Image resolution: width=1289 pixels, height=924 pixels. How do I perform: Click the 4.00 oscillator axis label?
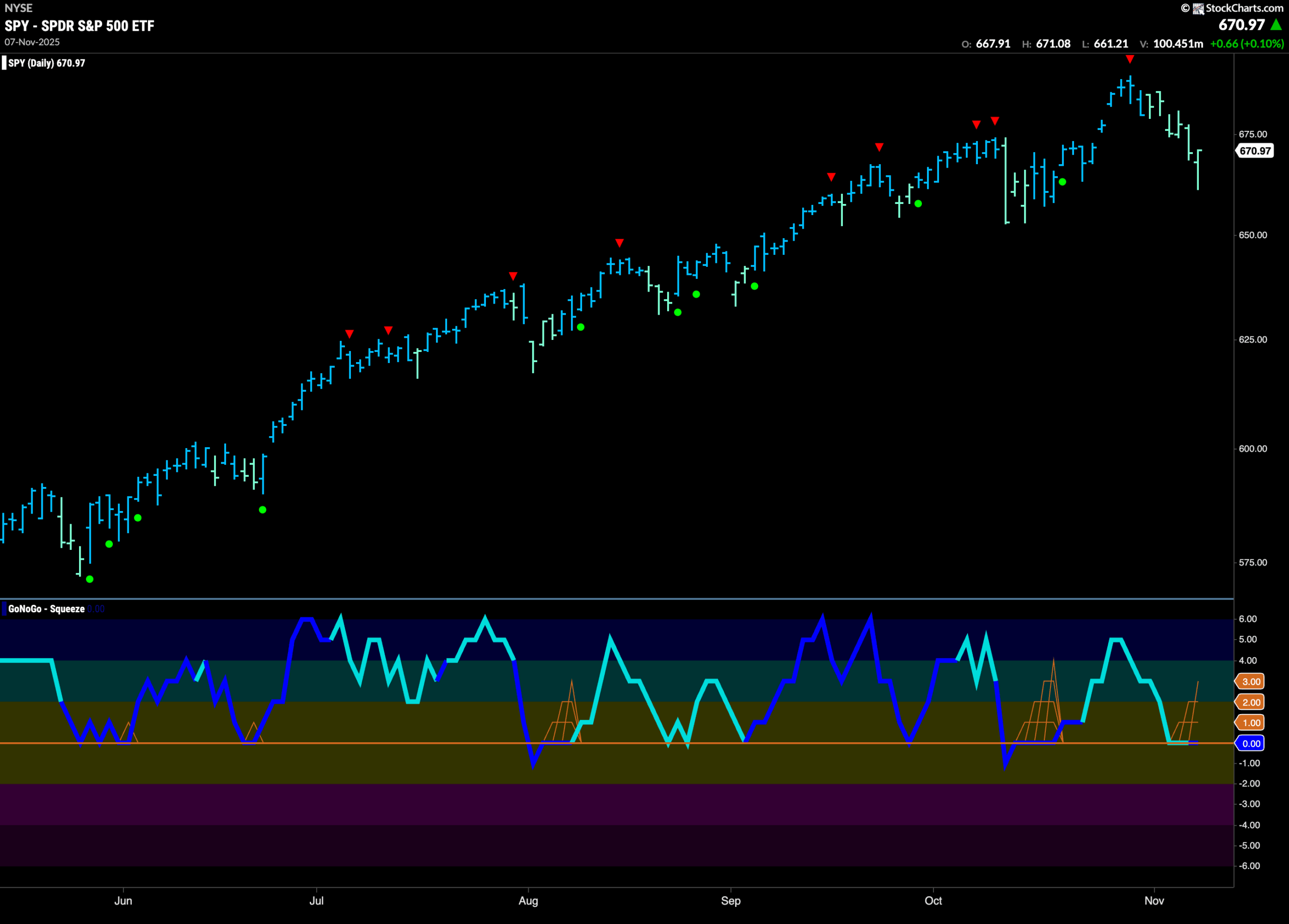(x=1248, y=660)
